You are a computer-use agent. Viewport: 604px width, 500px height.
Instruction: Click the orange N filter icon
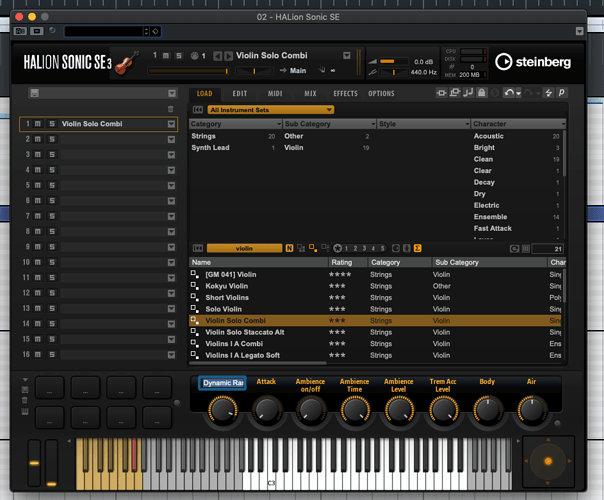point(289,248)
